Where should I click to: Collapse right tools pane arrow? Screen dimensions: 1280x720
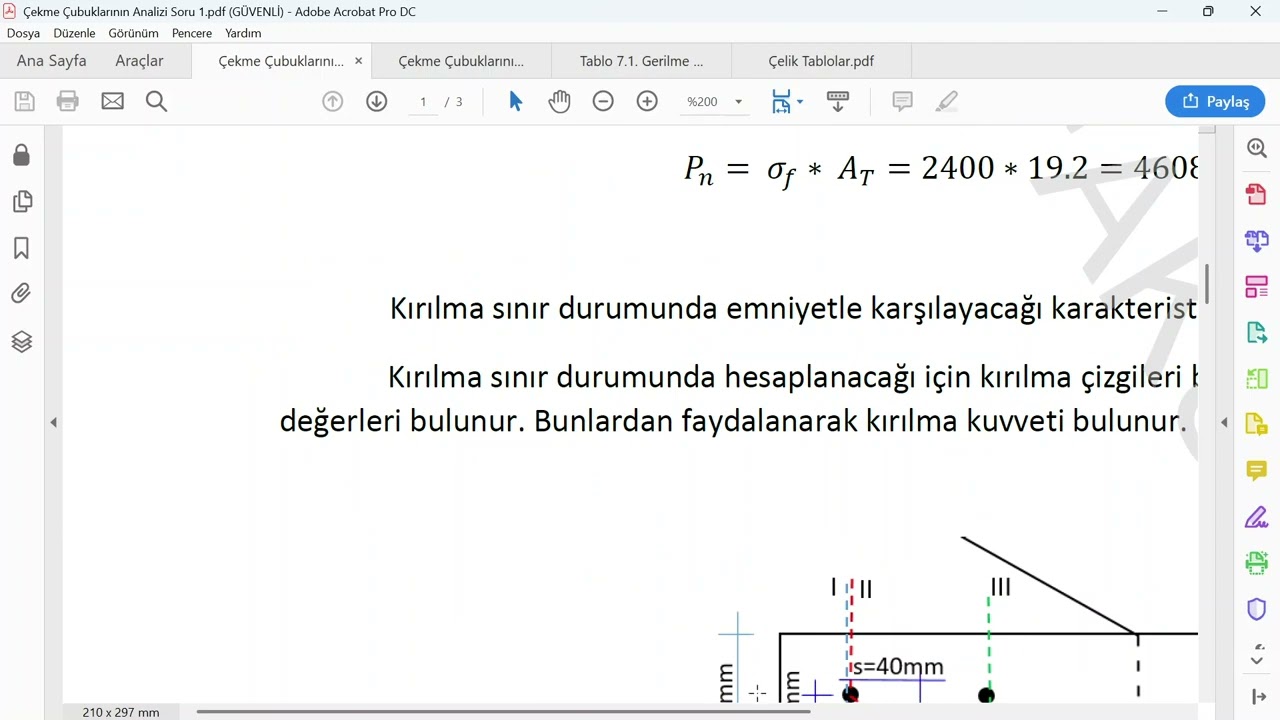[1224, 423]
